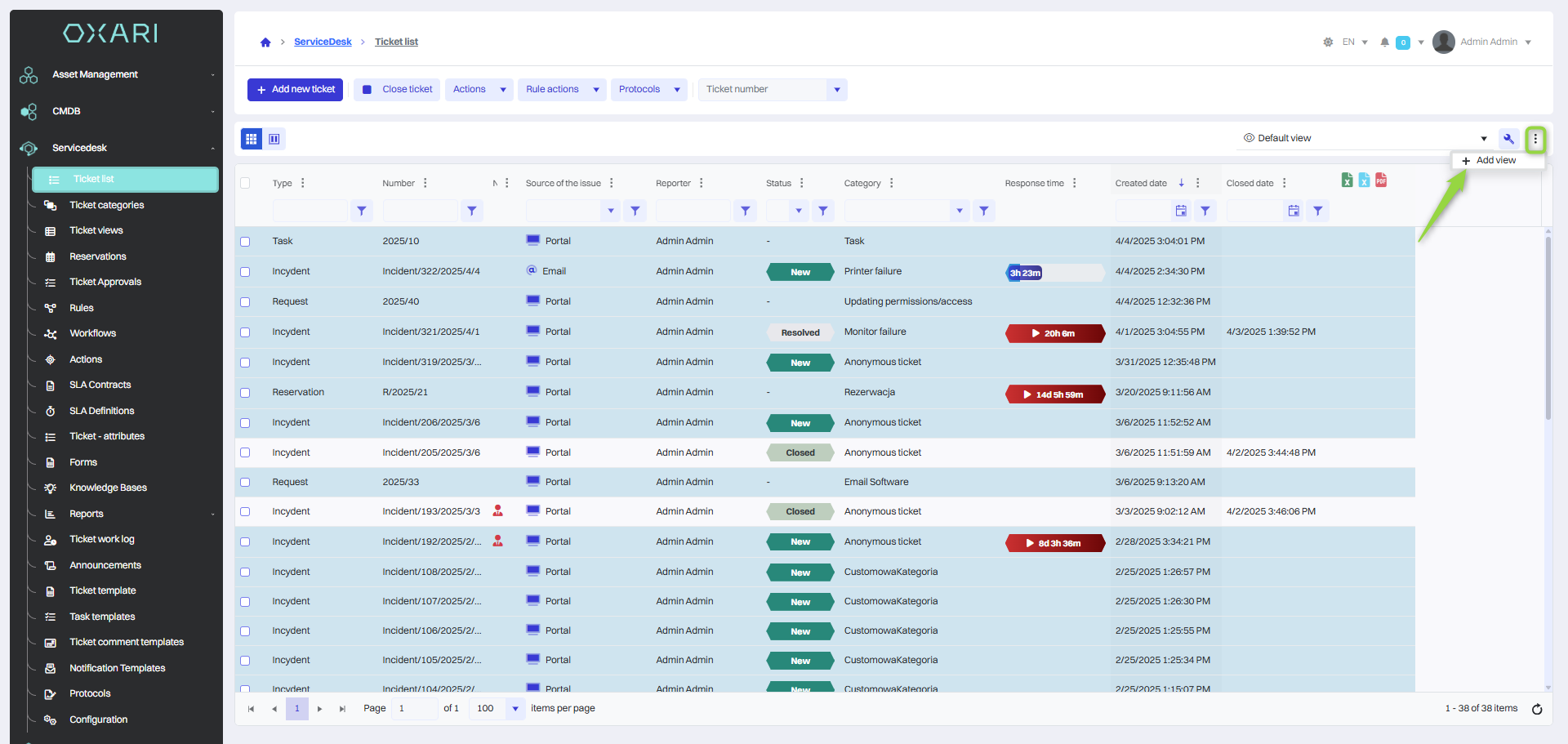Choose Add view from menu

pyautogui.click(x=1495, y=161)
